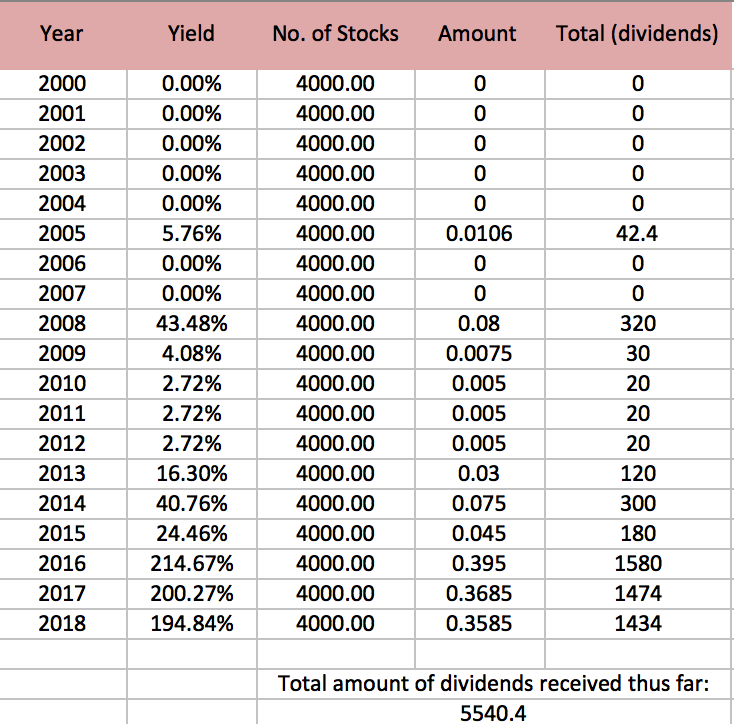Click the 0.0075 amount cell
This screenshot has height=724, width=734.
479,353
